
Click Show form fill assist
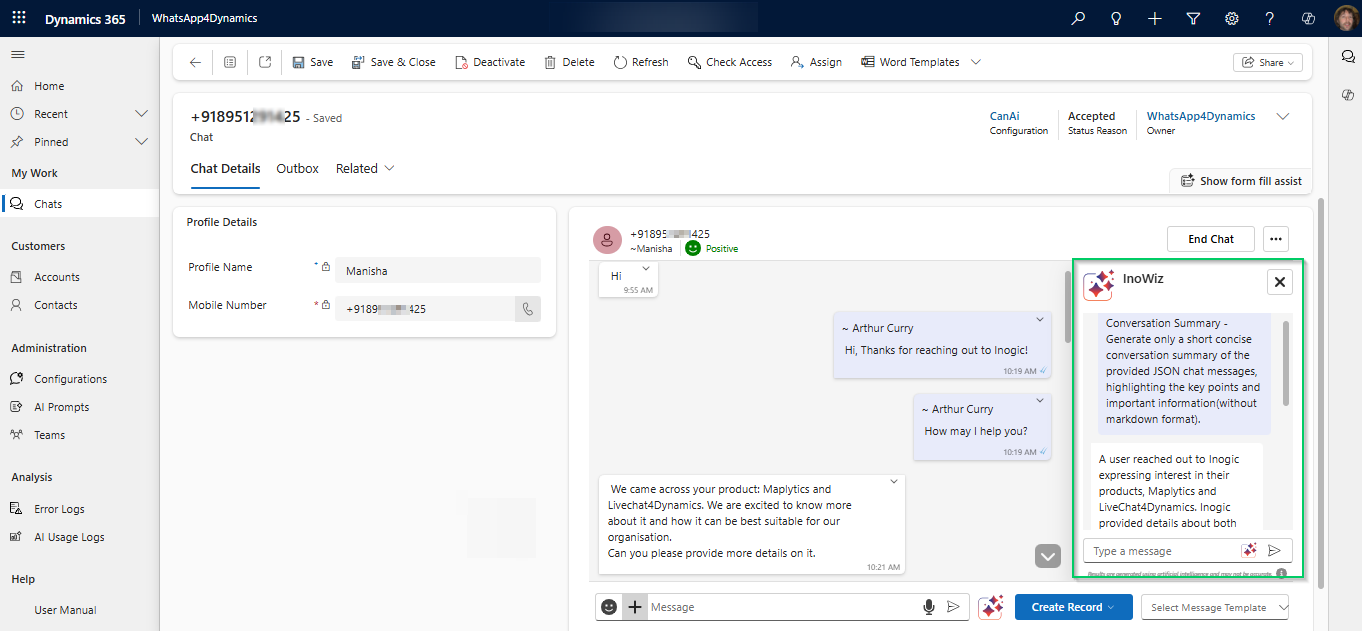click(1240, 181)
